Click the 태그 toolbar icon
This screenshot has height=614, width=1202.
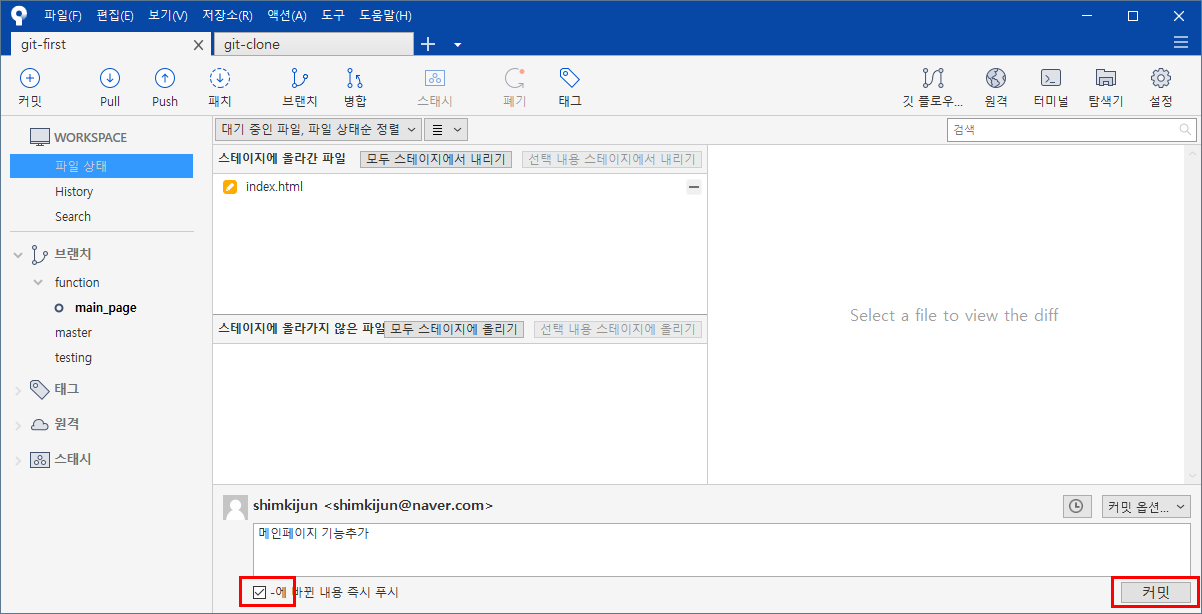[570, 79]
